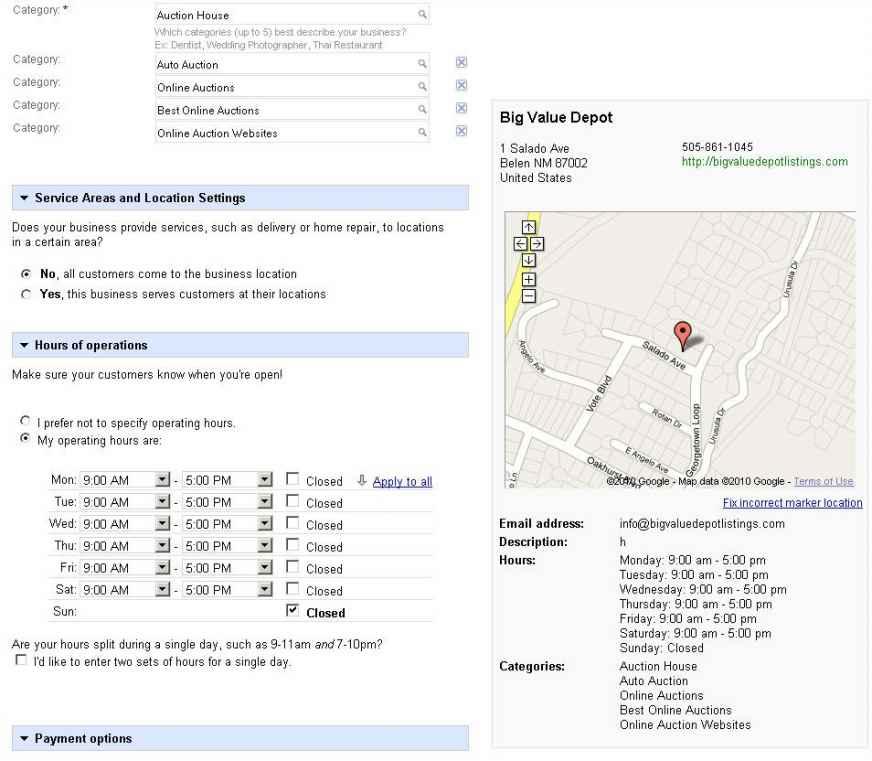872x761 pixels.
Task: Check the Closed box for Monday
Action: [x=292, y=481]
